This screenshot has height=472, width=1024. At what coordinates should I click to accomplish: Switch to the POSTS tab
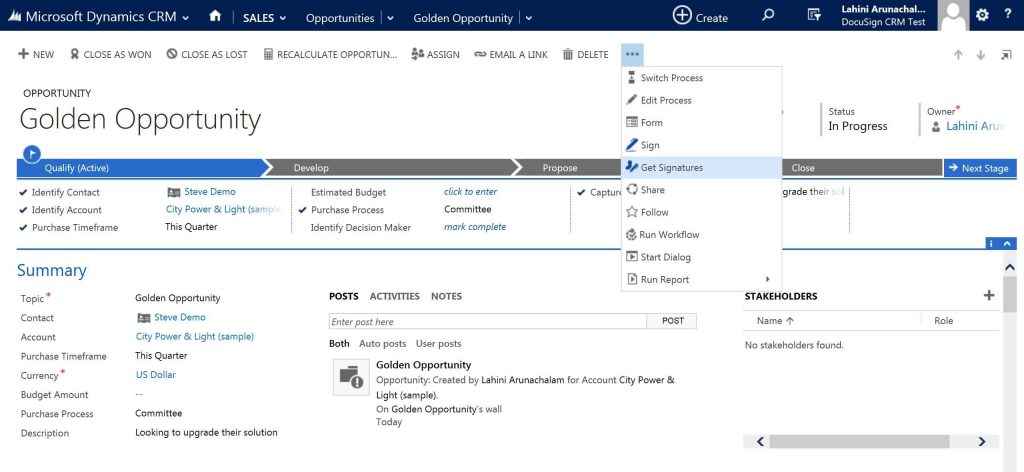[x=344, y=296]
